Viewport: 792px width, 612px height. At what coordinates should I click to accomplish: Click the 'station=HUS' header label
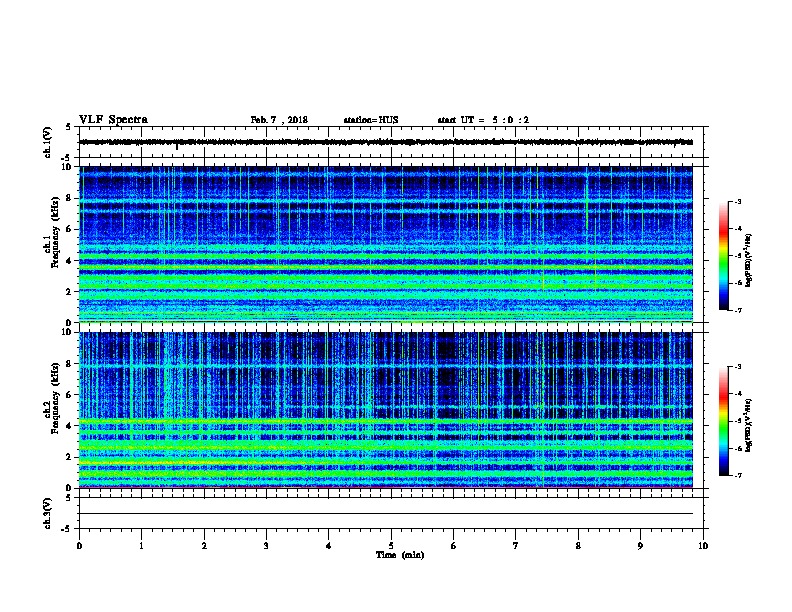pos(371,120)
